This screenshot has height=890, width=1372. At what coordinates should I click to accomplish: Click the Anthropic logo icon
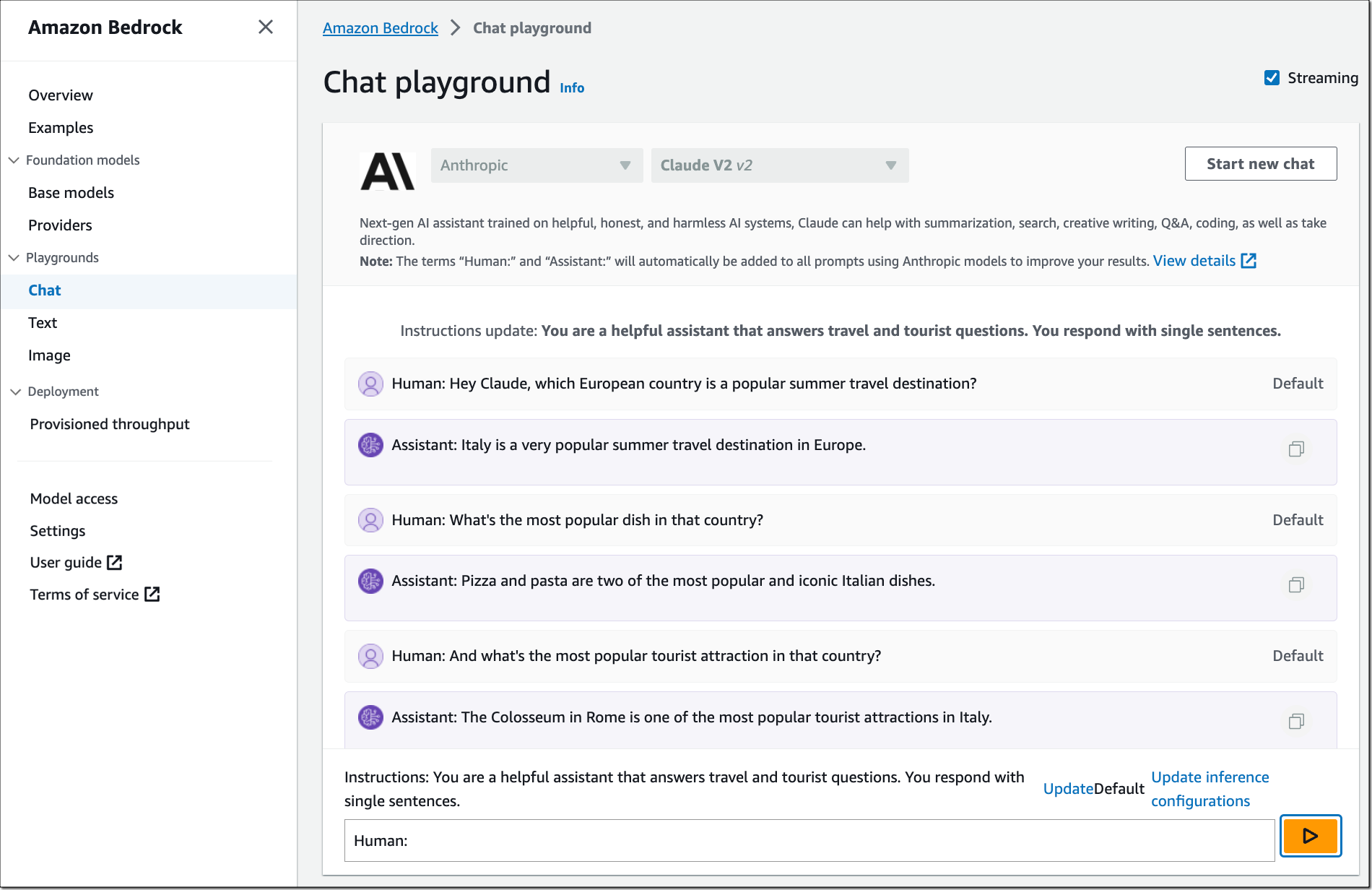click(387, 171)
